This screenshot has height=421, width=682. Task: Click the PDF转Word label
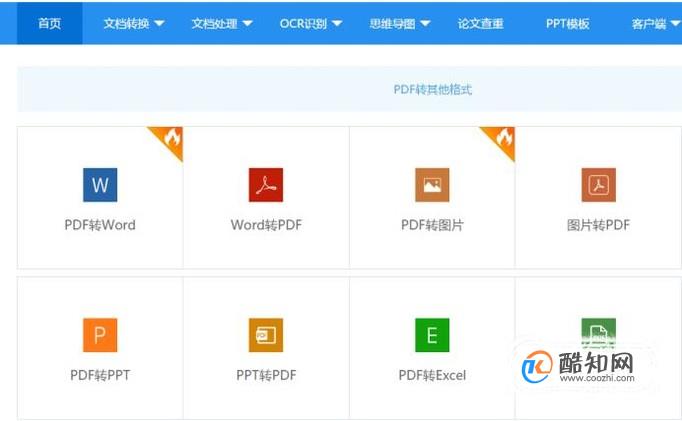click(100, 225)
